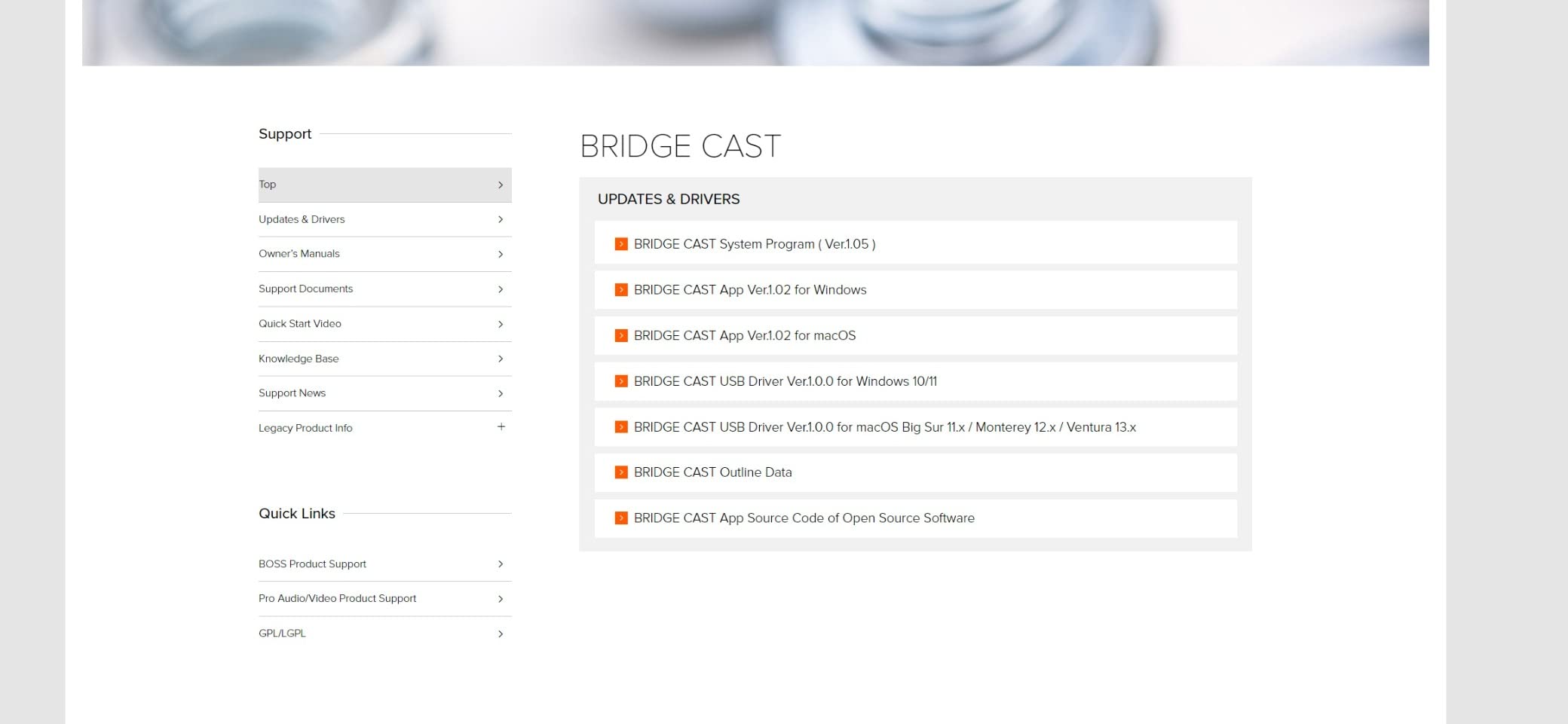Click Legacy Product Info label
Screen dimensions: 1568x724
(x=305, y=428)
